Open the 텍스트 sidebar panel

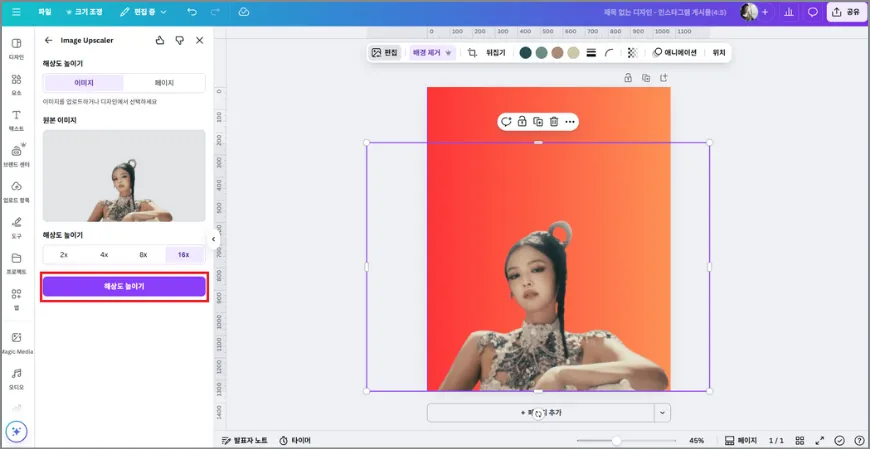pos(17,120)
